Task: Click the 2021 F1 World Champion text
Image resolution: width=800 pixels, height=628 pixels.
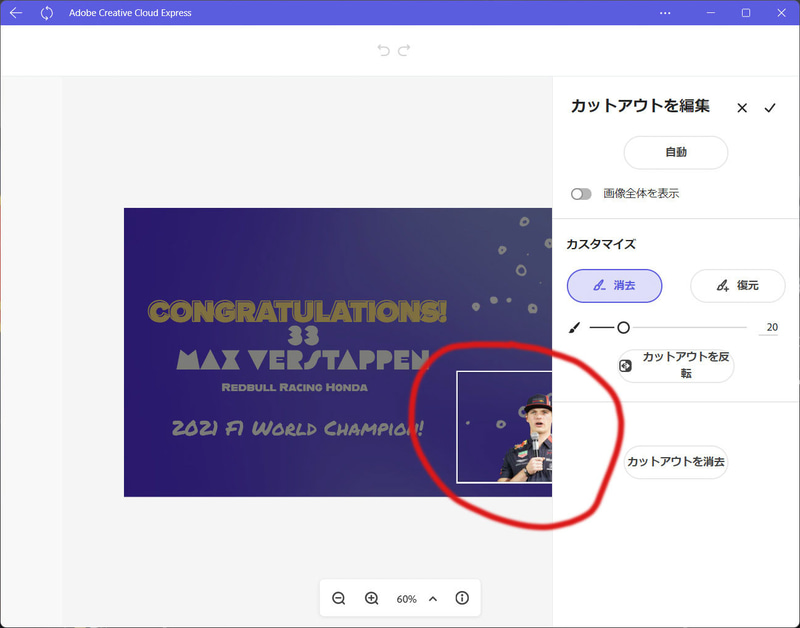Action: (x=297, y=428)
